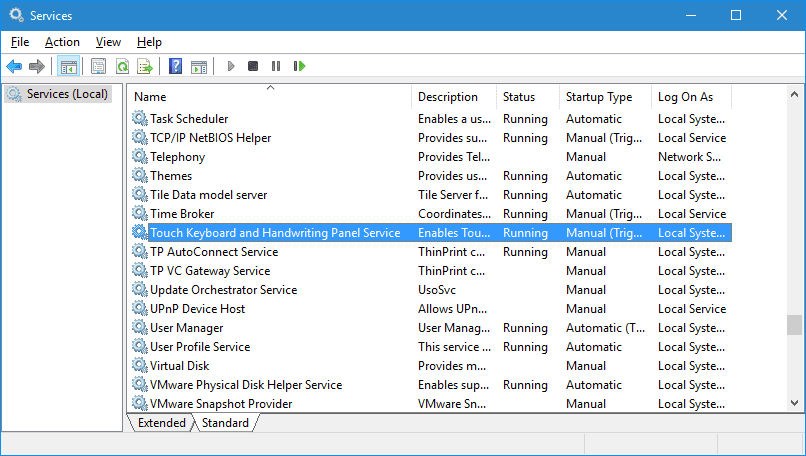This screenshot has height=456, width=806.
Task: Select Services (Local) in console tree
Action: 67,94
